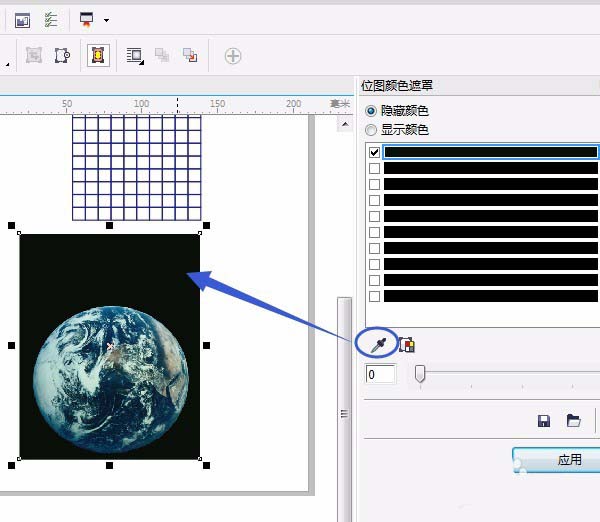Click the publish/launch icon with red arrow
Image resolution: width=600 pixels, height=522 pixels.
point(86,20)
